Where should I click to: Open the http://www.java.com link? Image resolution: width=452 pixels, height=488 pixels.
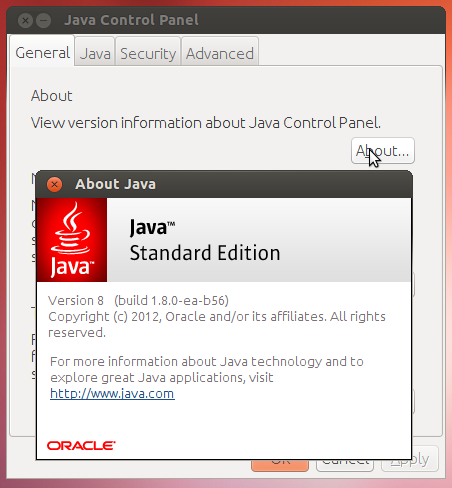[x=112, y=394]
